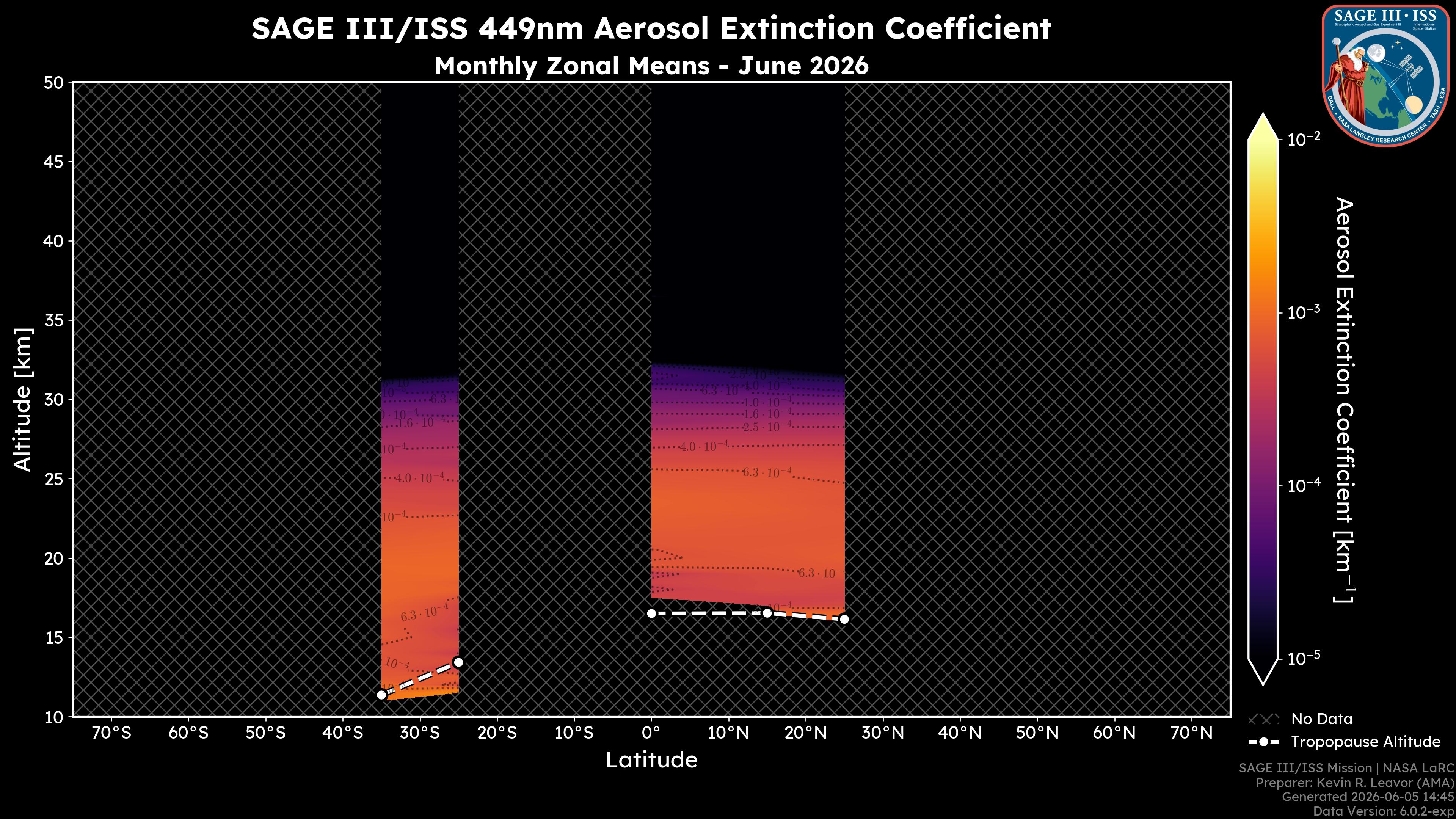The width and height of the screenshot is (1456, 819).
Task: Click the x-axis tick label 70°S
Action: click(x=111, y=733)
